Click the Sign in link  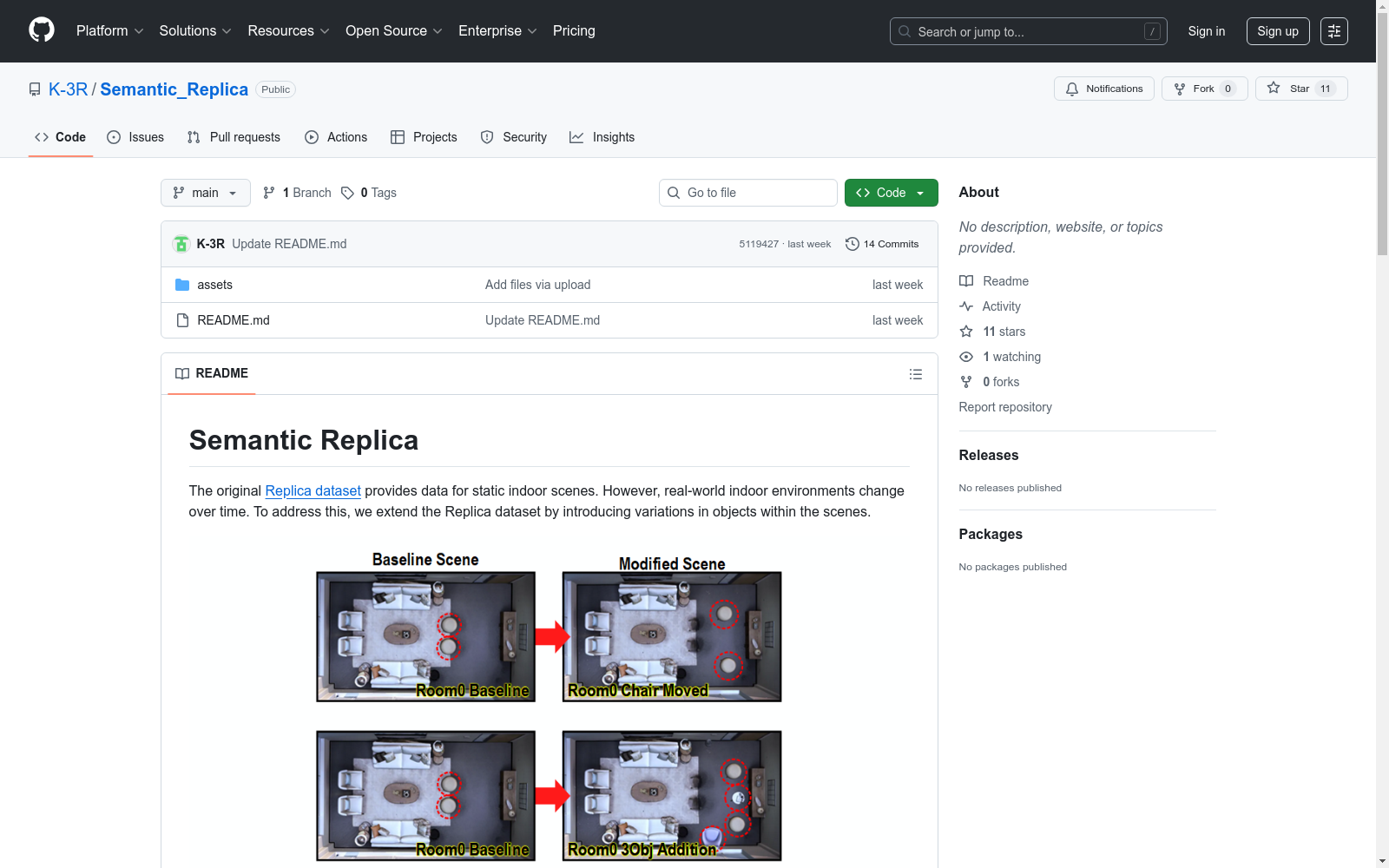pyautogui.click(x=1207, y=31)
